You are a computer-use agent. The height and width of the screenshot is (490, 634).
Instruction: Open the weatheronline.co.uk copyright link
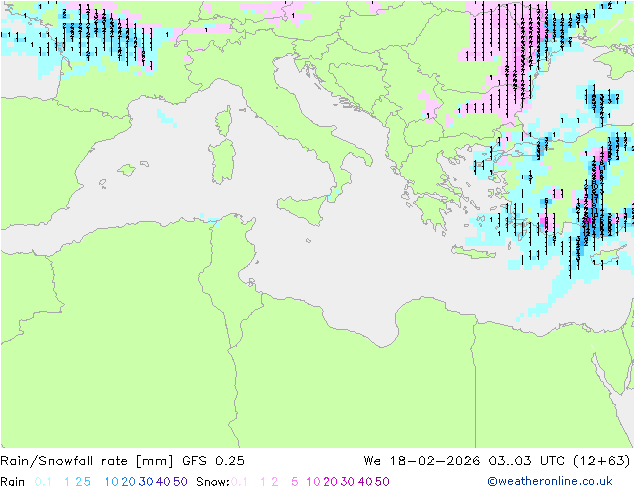pos(550,482)
